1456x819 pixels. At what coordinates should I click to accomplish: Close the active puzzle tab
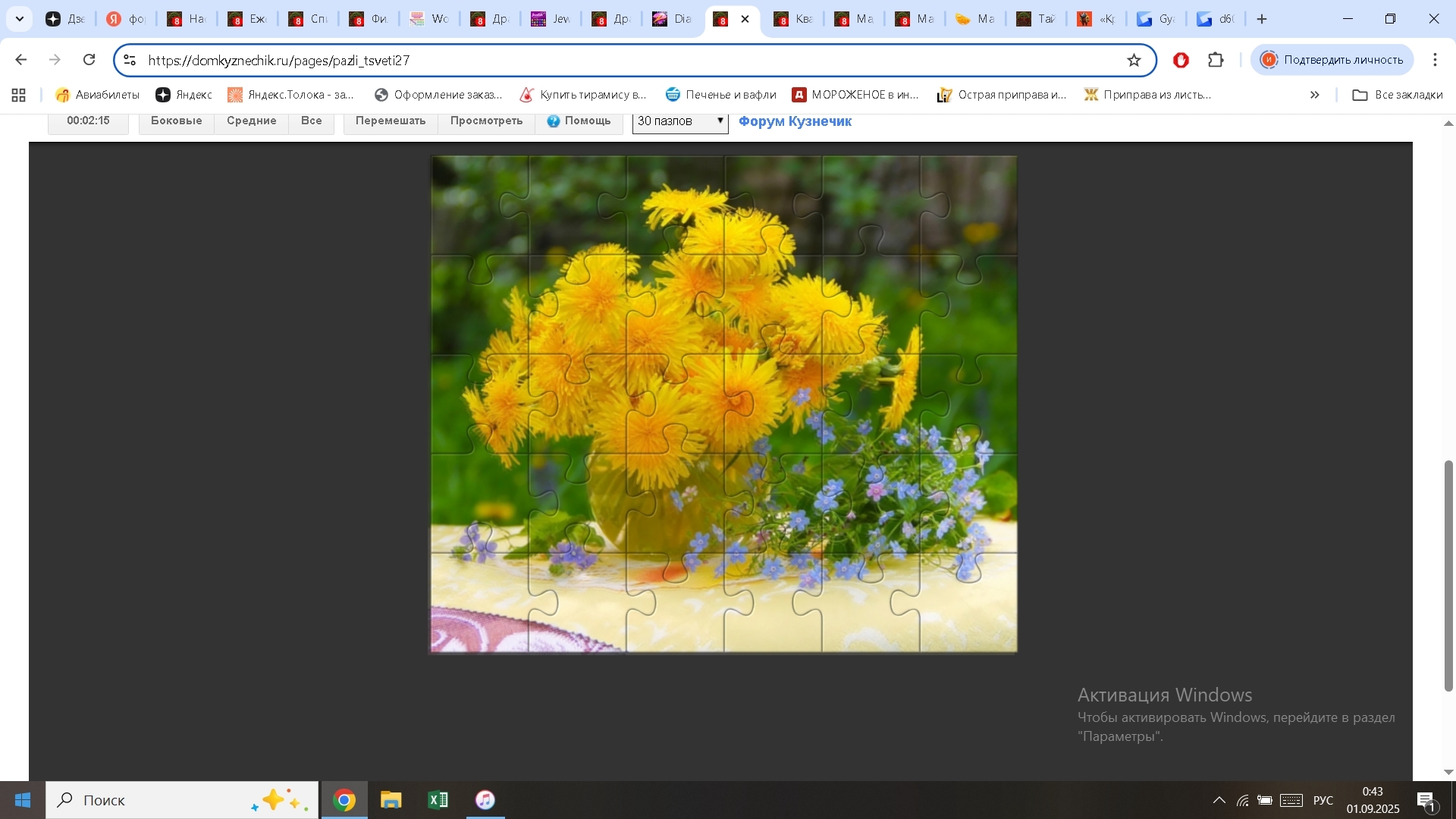745,19
